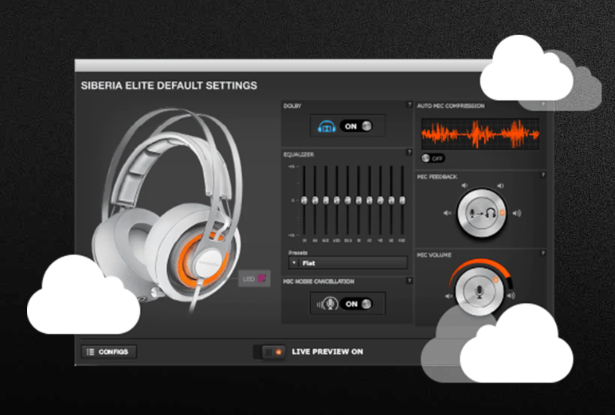Click the Presets dropdown arrow
The image size is (615, 415).
point(294,263)
